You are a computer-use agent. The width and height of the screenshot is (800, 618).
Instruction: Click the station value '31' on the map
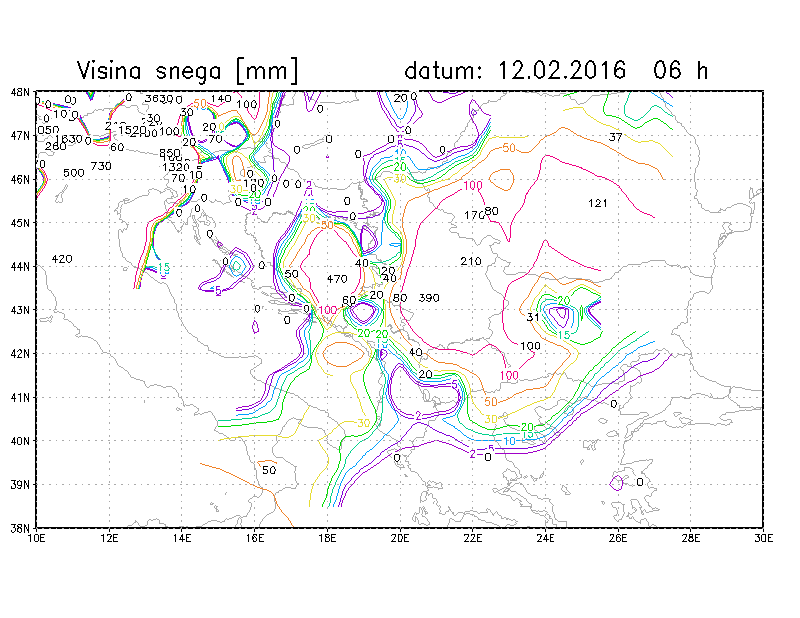tap(533, 317)
